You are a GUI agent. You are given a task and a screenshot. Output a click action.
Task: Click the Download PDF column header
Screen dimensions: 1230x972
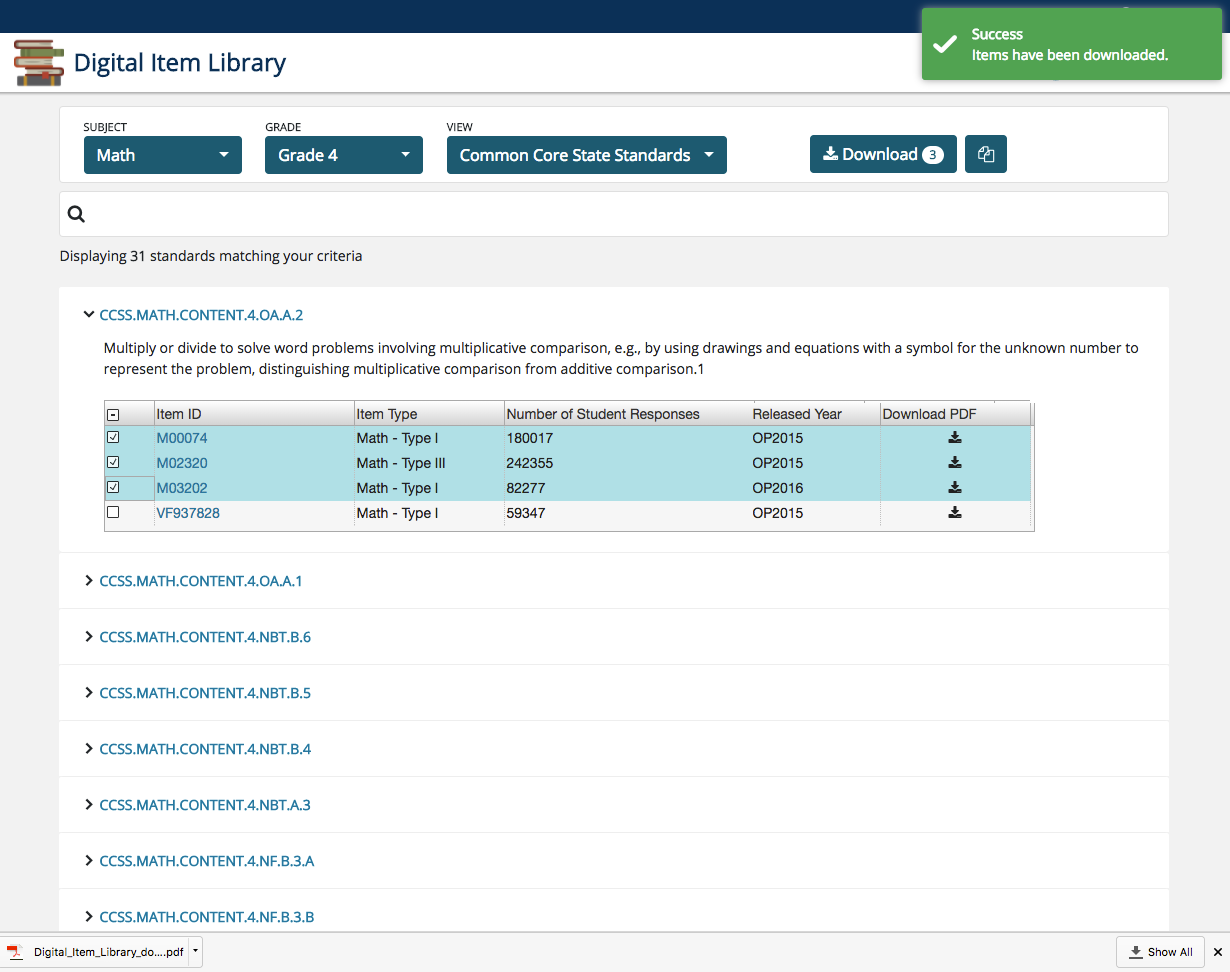coord(954,414)
